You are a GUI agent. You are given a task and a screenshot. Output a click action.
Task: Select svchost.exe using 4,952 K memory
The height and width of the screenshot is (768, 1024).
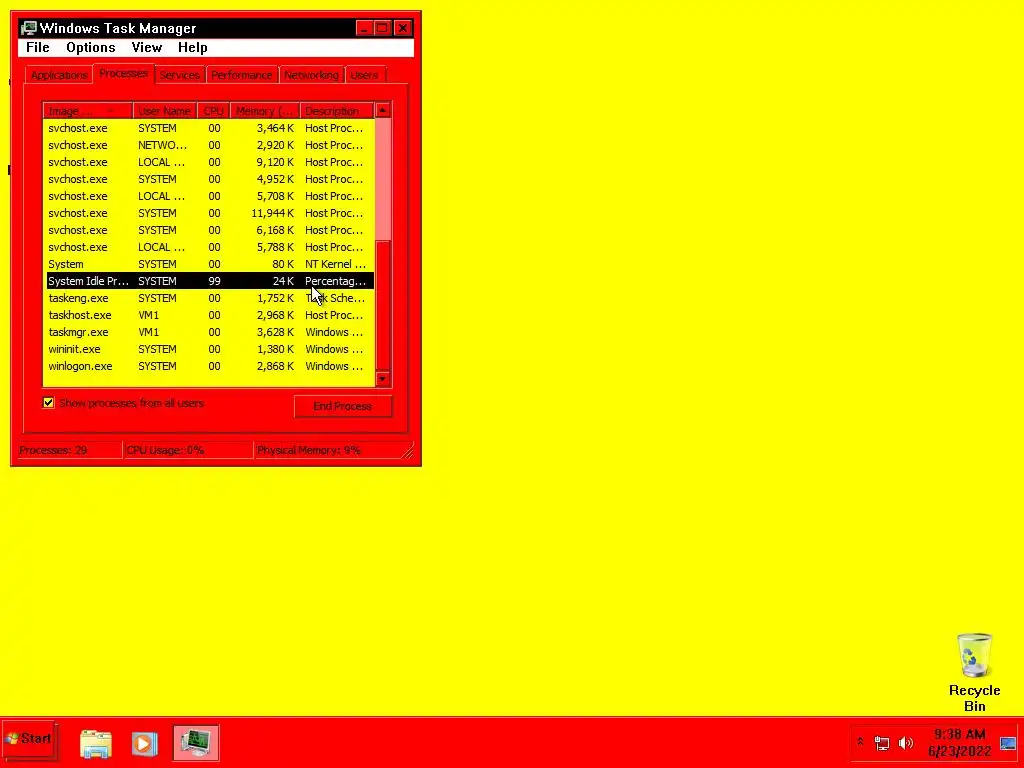click(208, 179)
